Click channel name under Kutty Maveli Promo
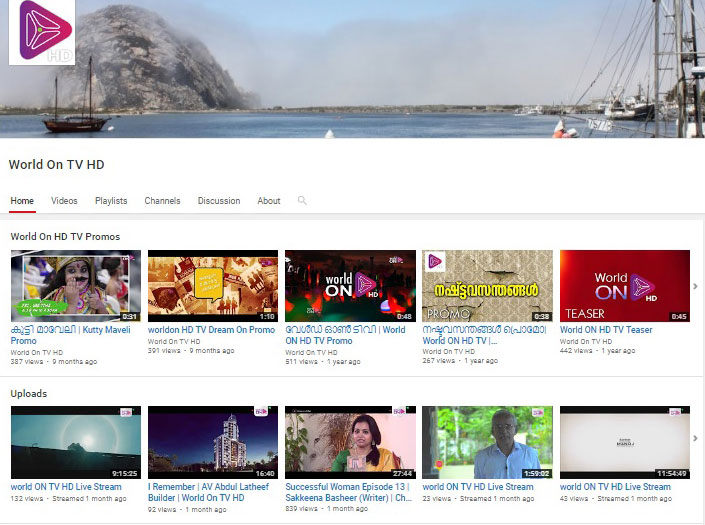This screenshot has width=705, height=525. coord(37,352)
